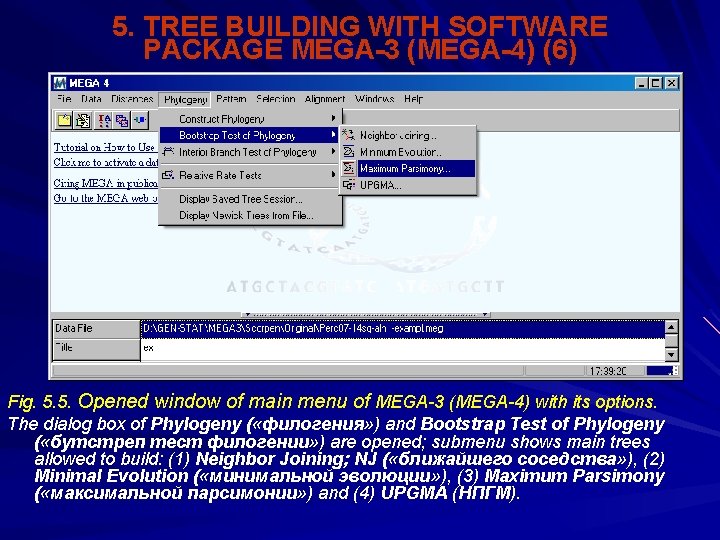Choose Minimum Evolution in submenu

point(408,152)
